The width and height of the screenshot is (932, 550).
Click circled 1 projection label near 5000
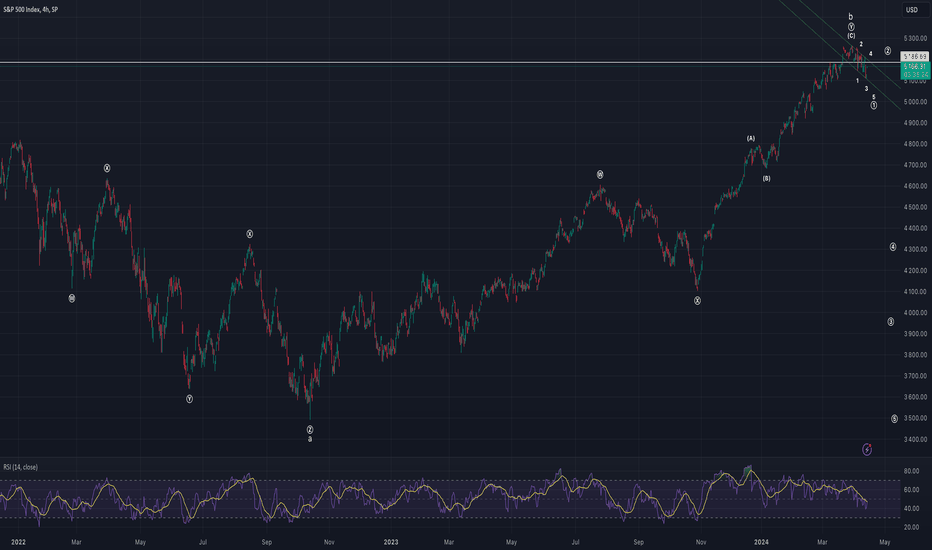tap(874, 105)
